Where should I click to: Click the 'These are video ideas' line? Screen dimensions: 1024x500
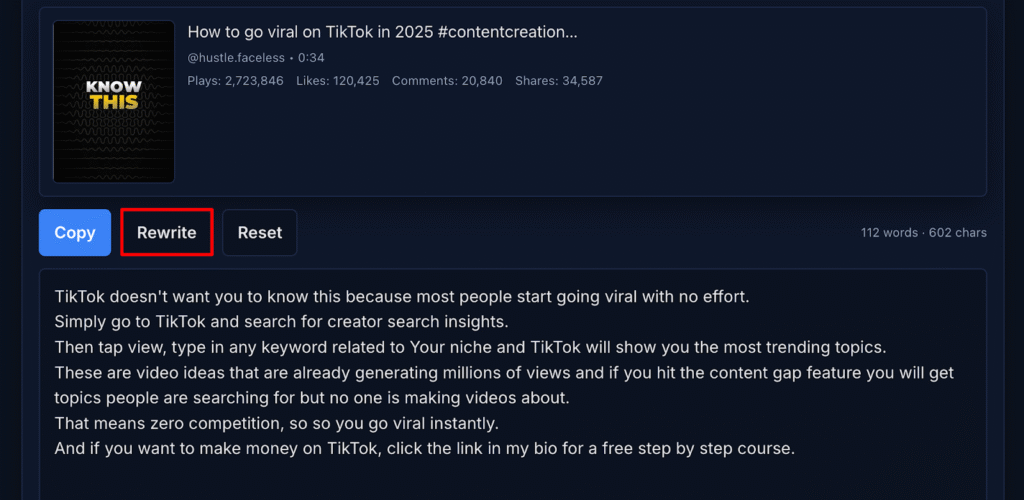pos(504,372)
